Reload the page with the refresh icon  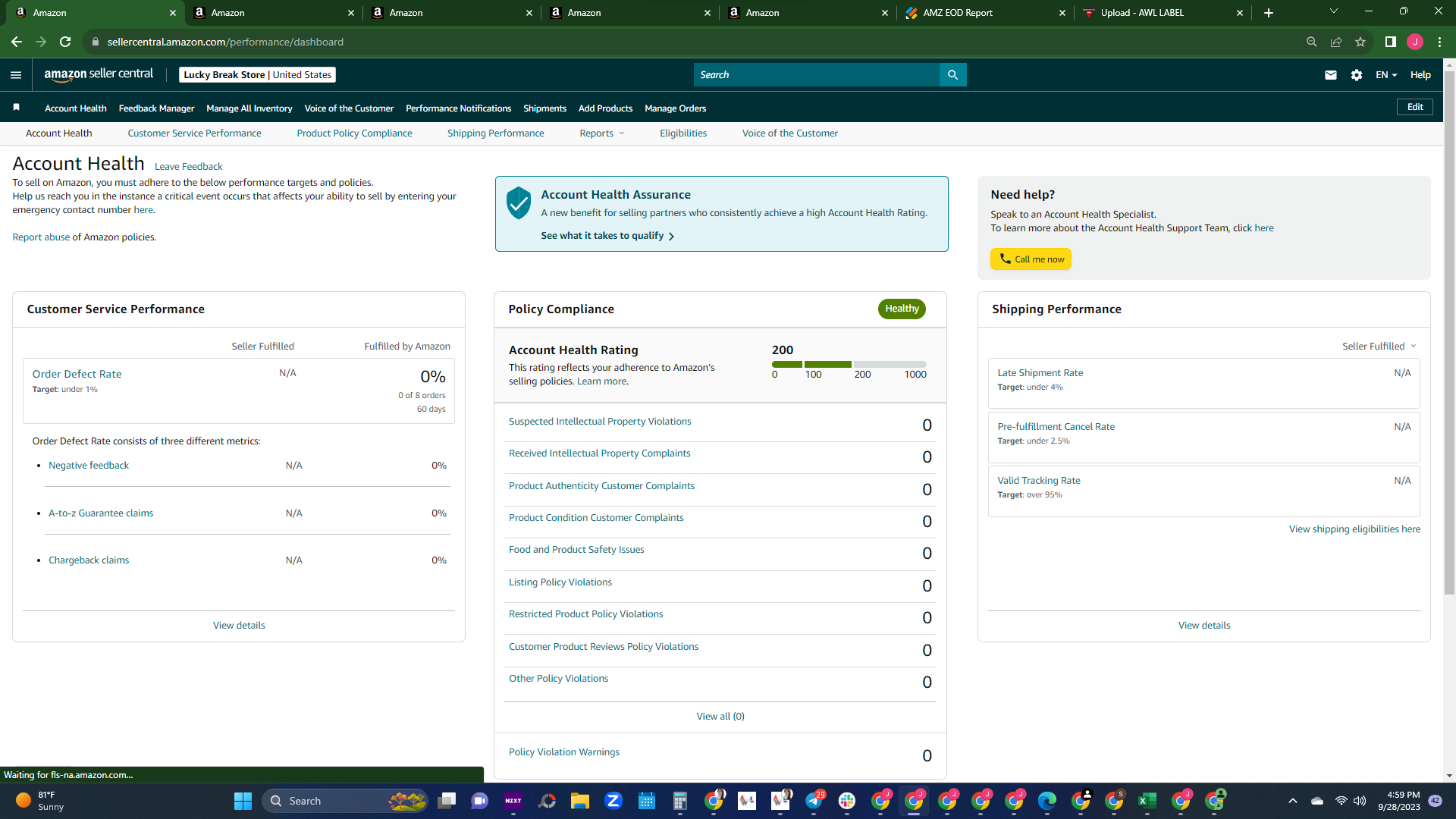pos(65,42)
